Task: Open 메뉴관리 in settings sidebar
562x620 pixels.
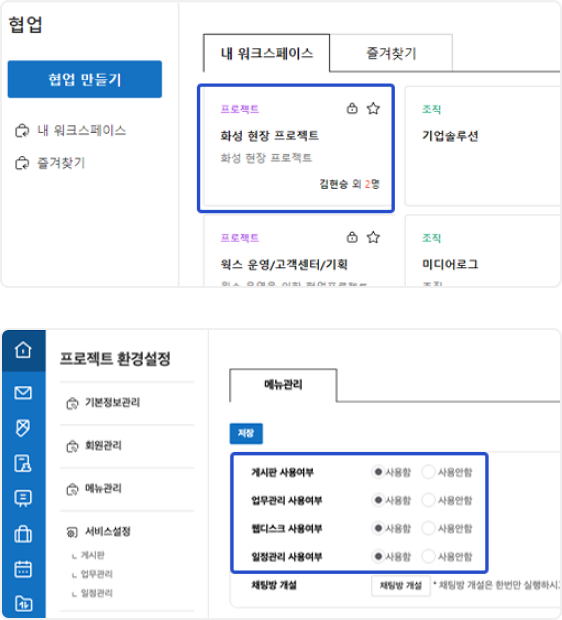Action: click(104, 488)
